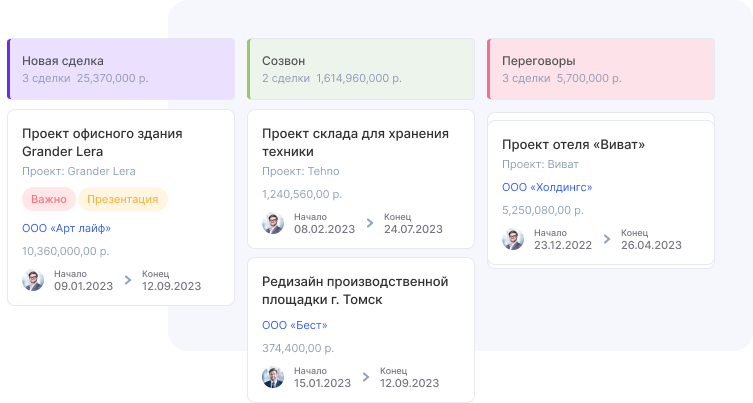Select the Новая сделка column header
753x403 pixels.
click(121, 69)
